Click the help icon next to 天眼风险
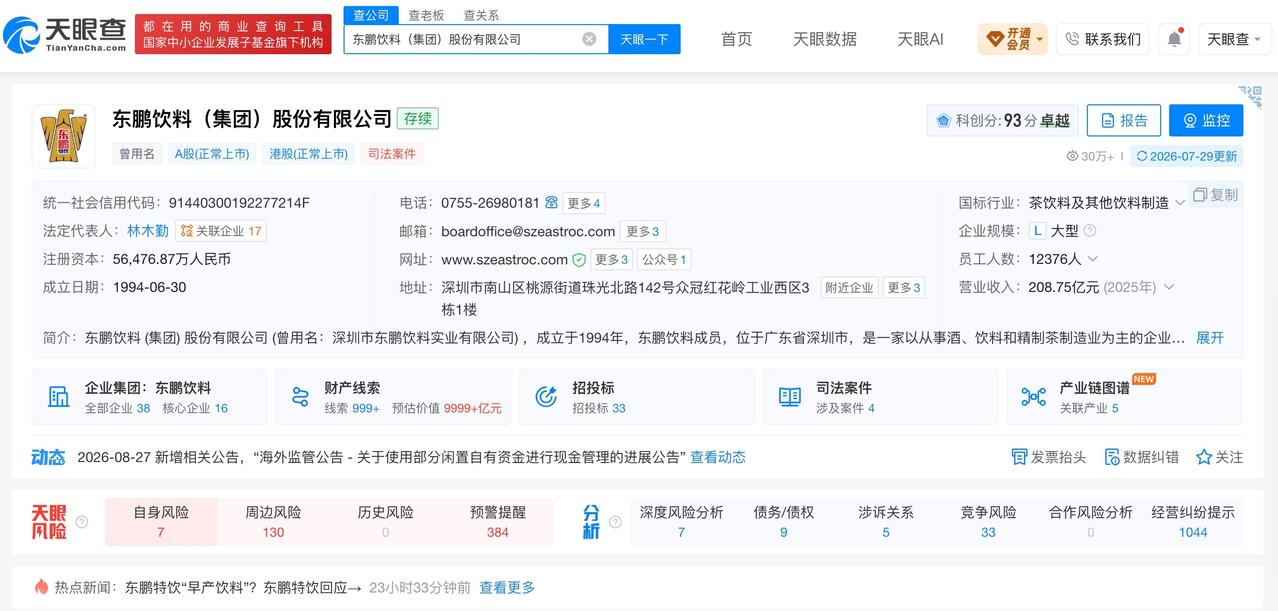 click(82, 522)
